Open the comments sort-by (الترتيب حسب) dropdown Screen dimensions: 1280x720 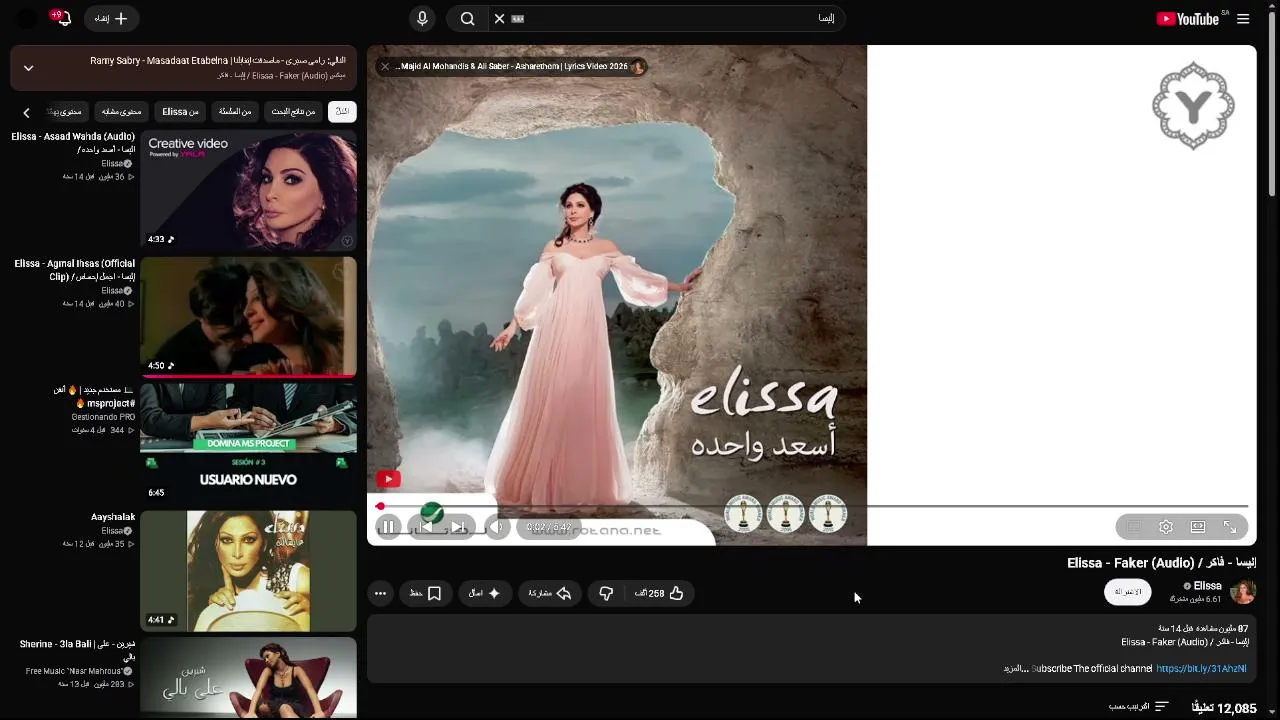[1139, 707]
